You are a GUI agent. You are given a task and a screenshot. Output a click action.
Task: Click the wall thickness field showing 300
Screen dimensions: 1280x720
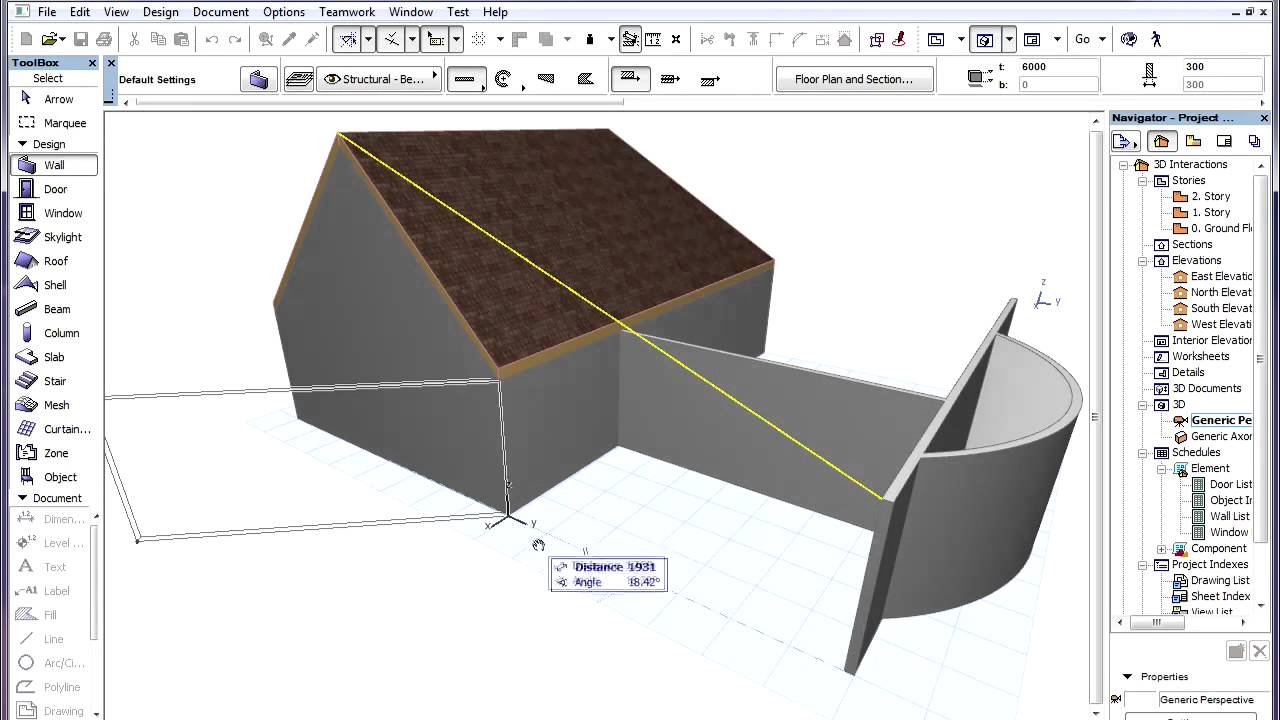coord(1222,67)
